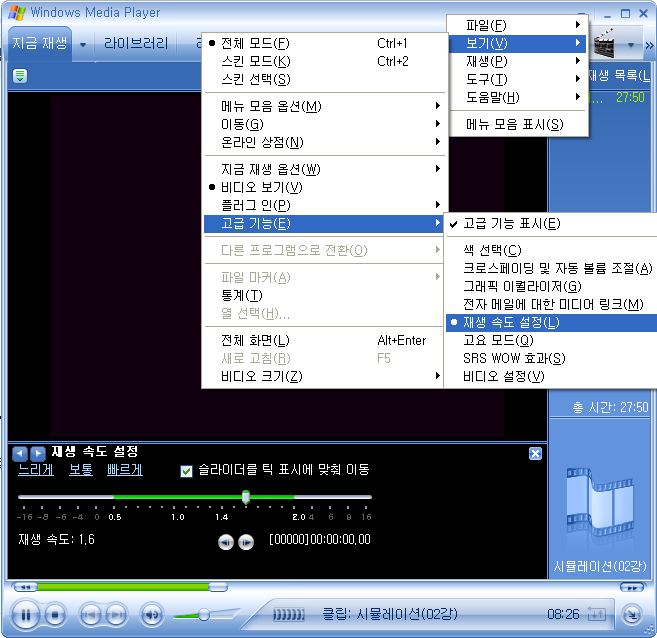This screenshot has height=638, width=657.
Task: Open the 재생(P) menu
Action: click(x=519, y=62)
